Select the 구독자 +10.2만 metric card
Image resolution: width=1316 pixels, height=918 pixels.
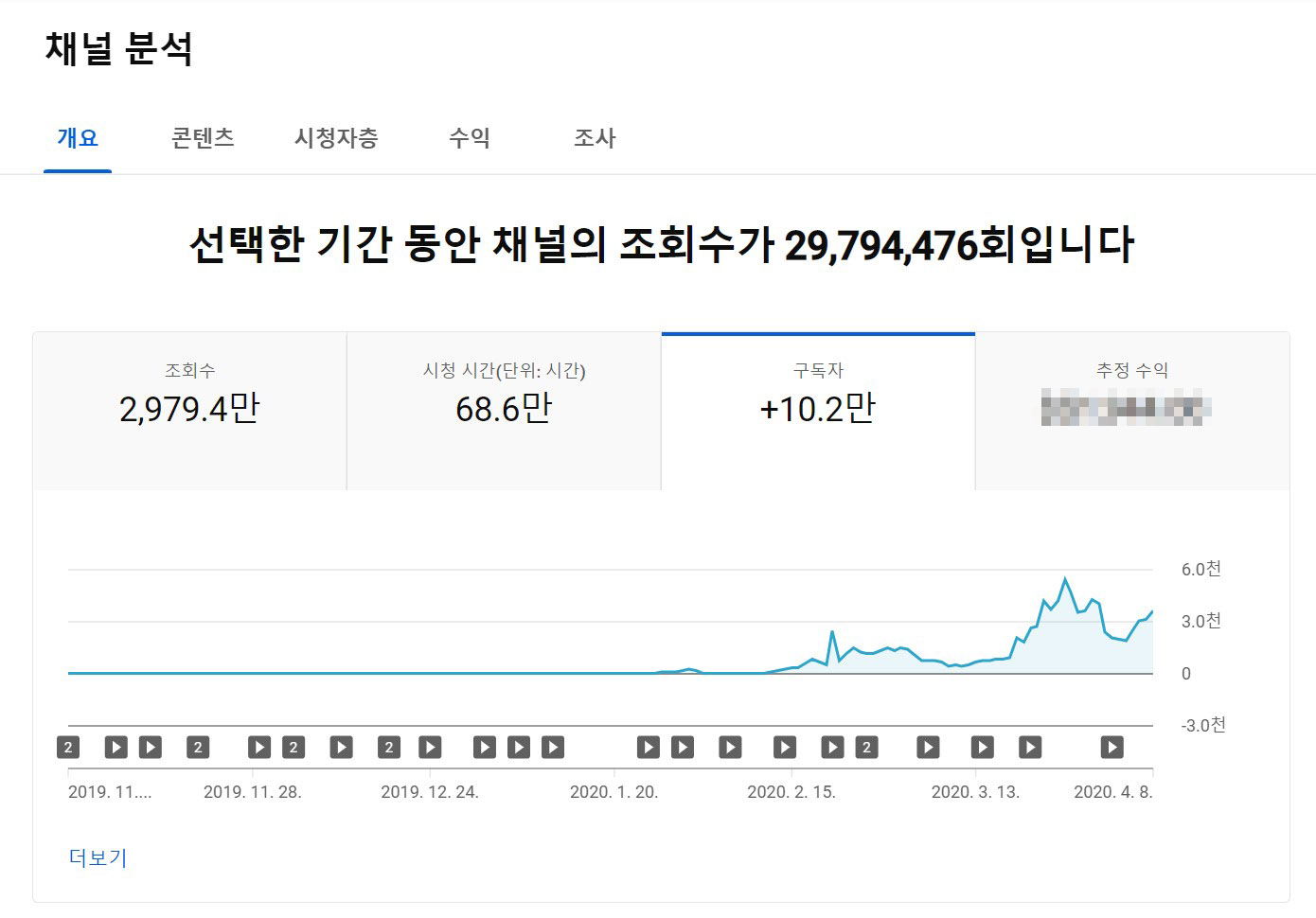[818, 411]
